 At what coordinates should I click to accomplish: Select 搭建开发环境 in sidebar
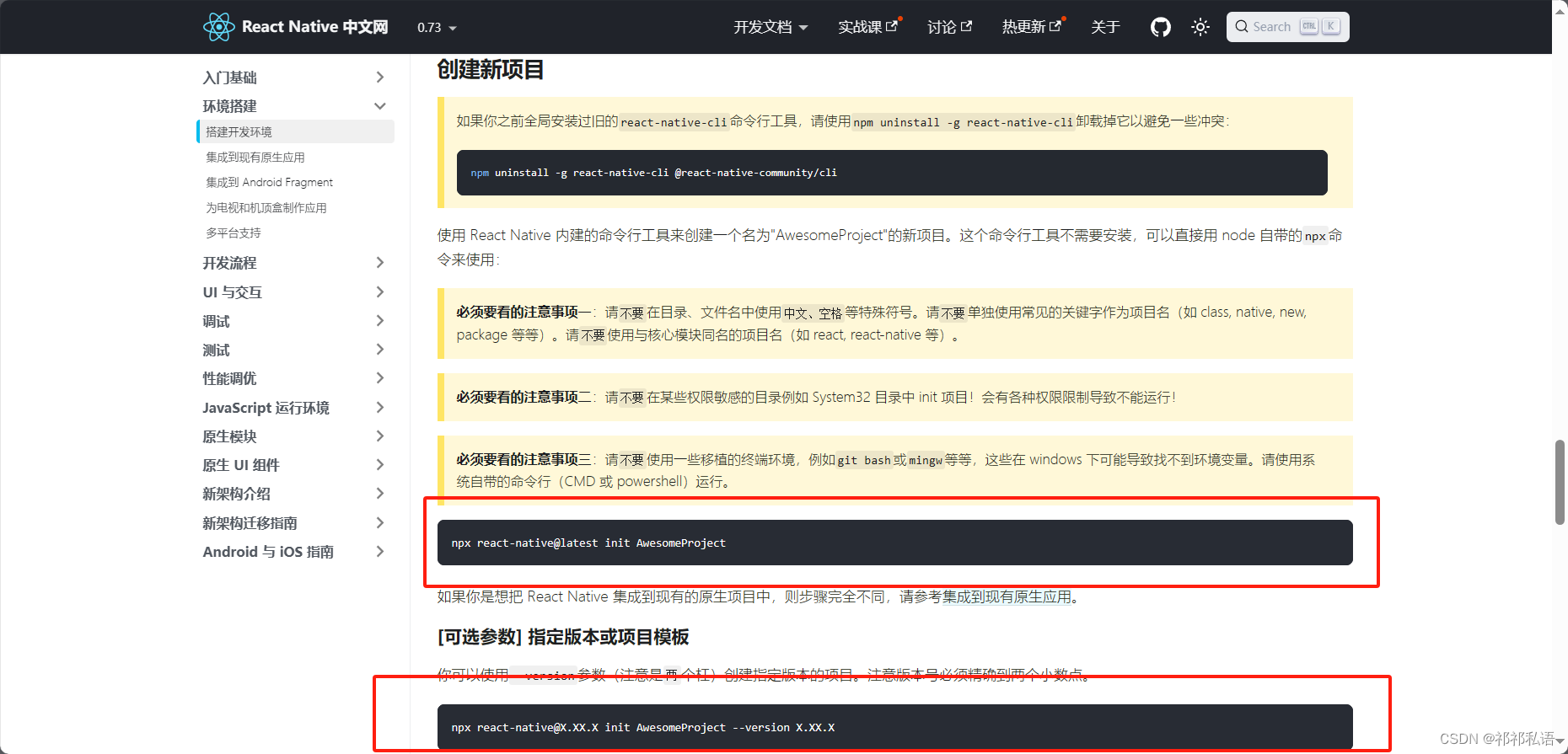(295, 131)
